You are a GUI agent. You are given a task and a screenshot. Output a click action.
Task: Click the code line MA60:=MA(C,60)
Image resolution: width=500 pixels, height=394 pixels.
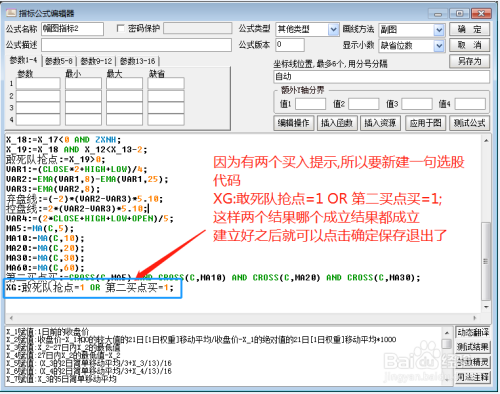click(x=45, y=268)
